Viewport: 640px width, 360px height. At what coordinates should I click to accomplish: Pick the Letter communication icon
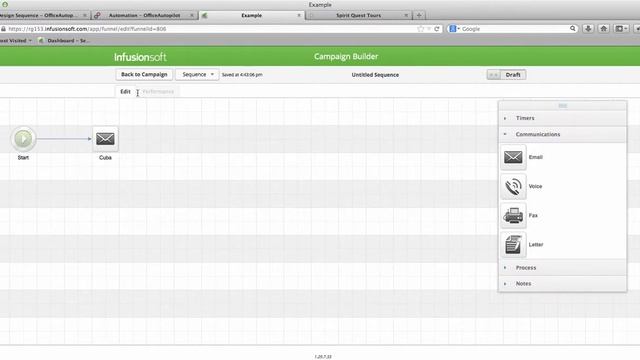click(513, 244)
